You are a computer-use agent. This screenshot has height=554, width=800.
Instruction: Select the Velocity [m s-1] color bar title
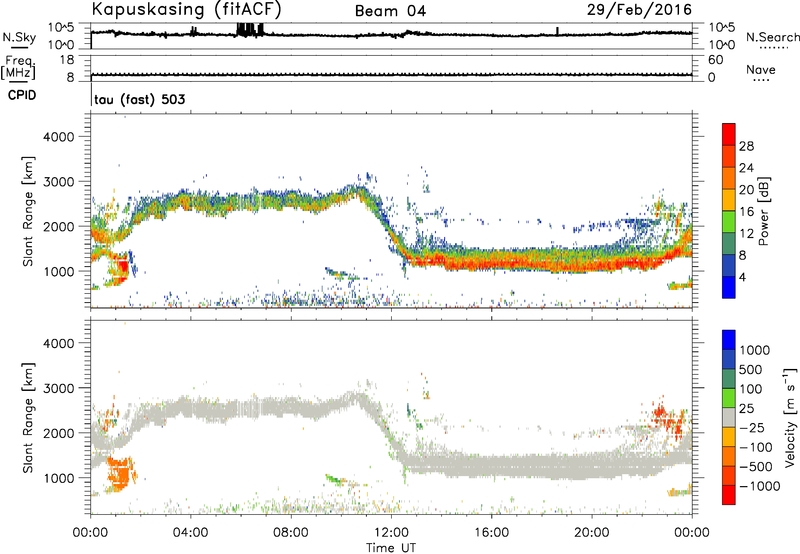coord(790,417)
